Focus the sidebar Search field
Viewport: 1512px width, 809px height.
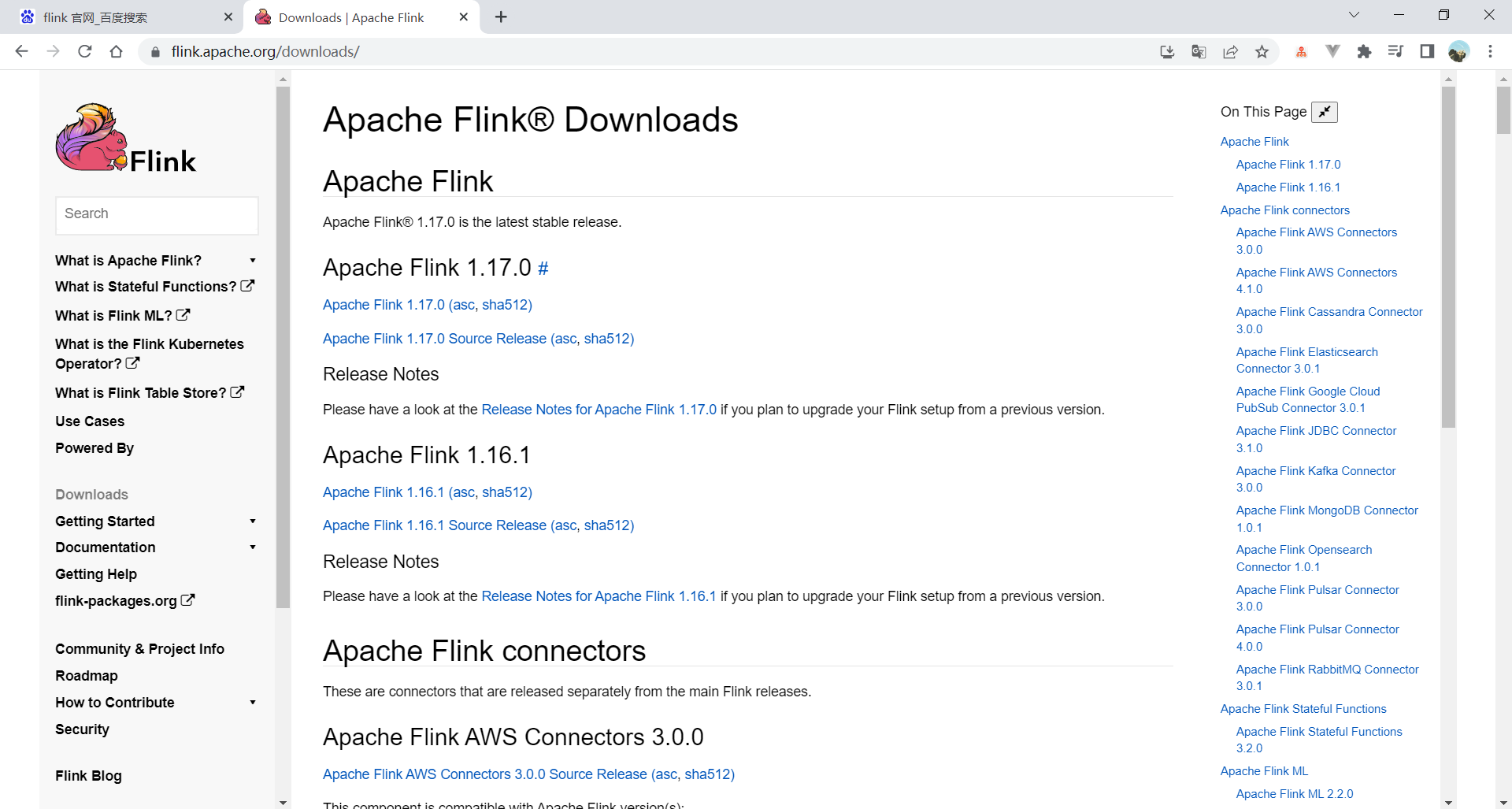tap(157, 215)
